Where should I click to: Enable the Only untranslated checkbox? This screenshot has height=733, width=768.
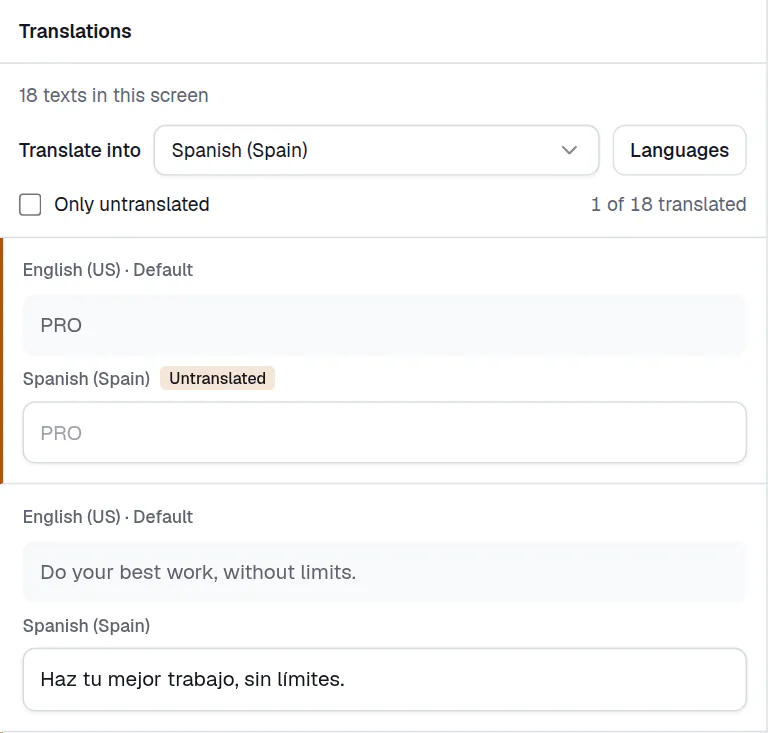(x=30, y=204)
